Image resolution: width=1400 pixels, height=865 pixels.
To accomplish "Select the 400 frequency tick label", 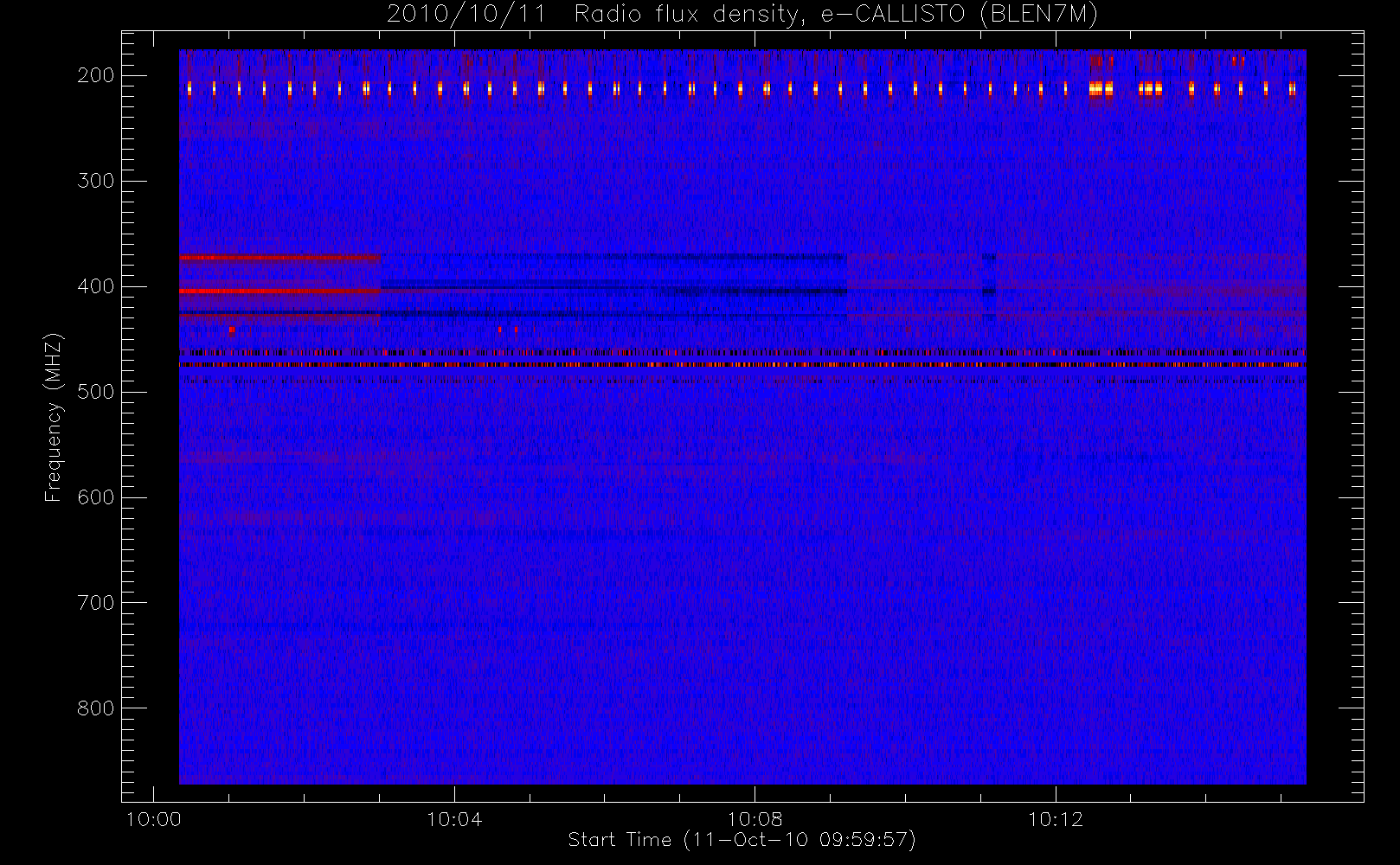I will [x=95, y=286].
